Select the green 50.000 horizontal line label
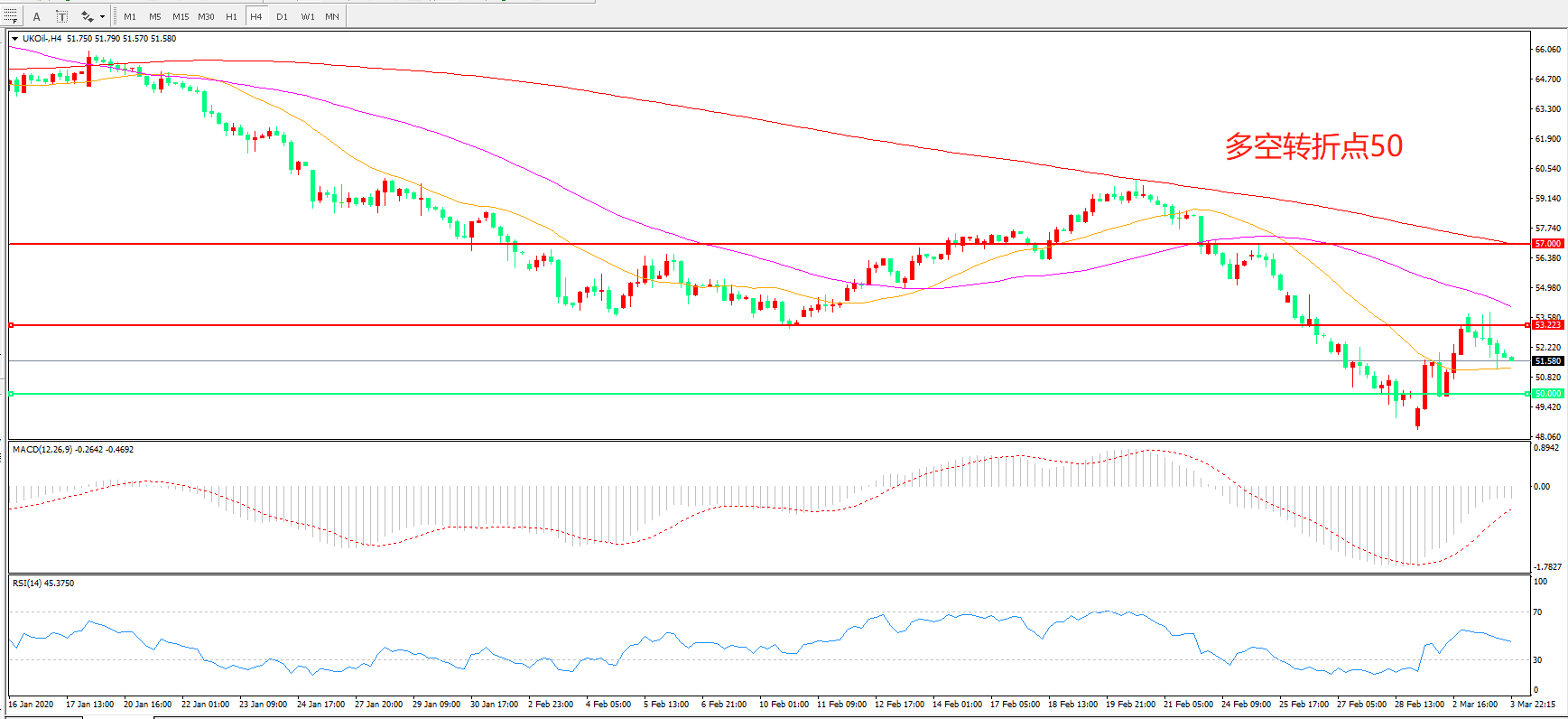 pos(1547,394)
